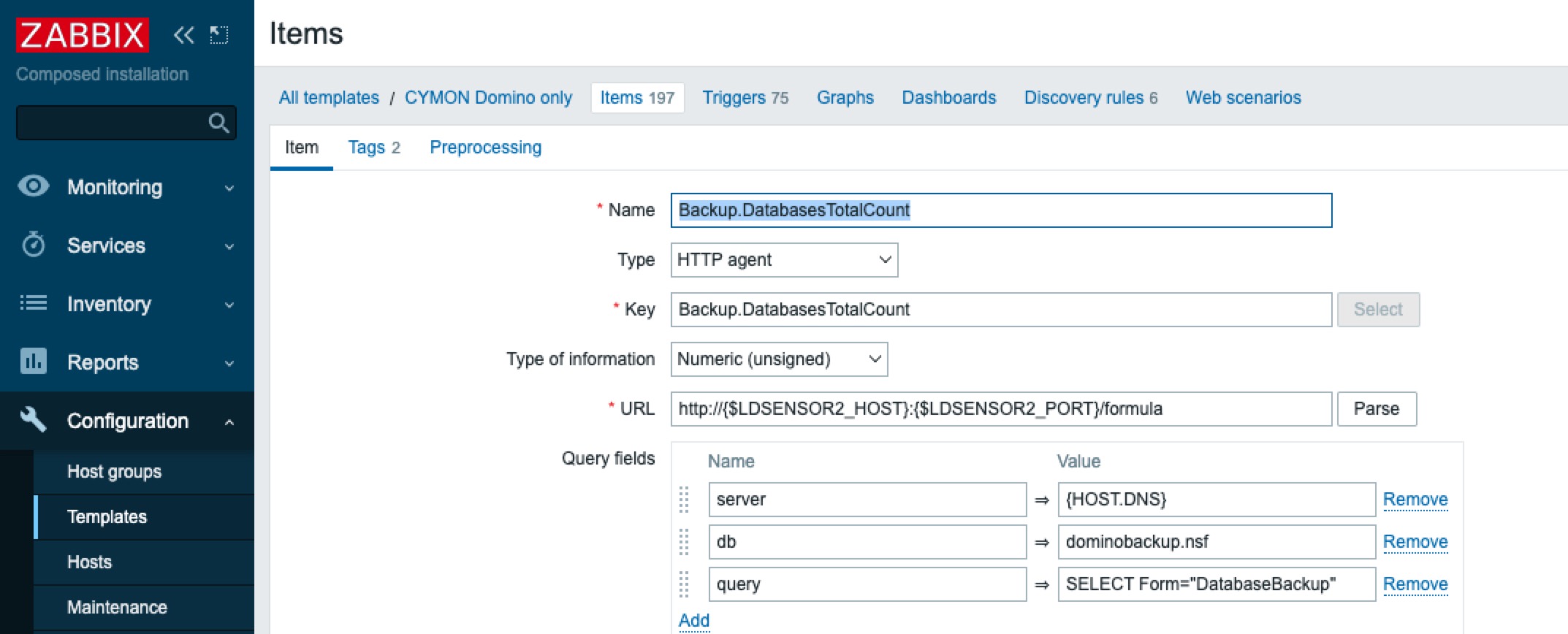Open Web scenarios link
This screenshot has height=634, width=1568.
coord(1244,98)
